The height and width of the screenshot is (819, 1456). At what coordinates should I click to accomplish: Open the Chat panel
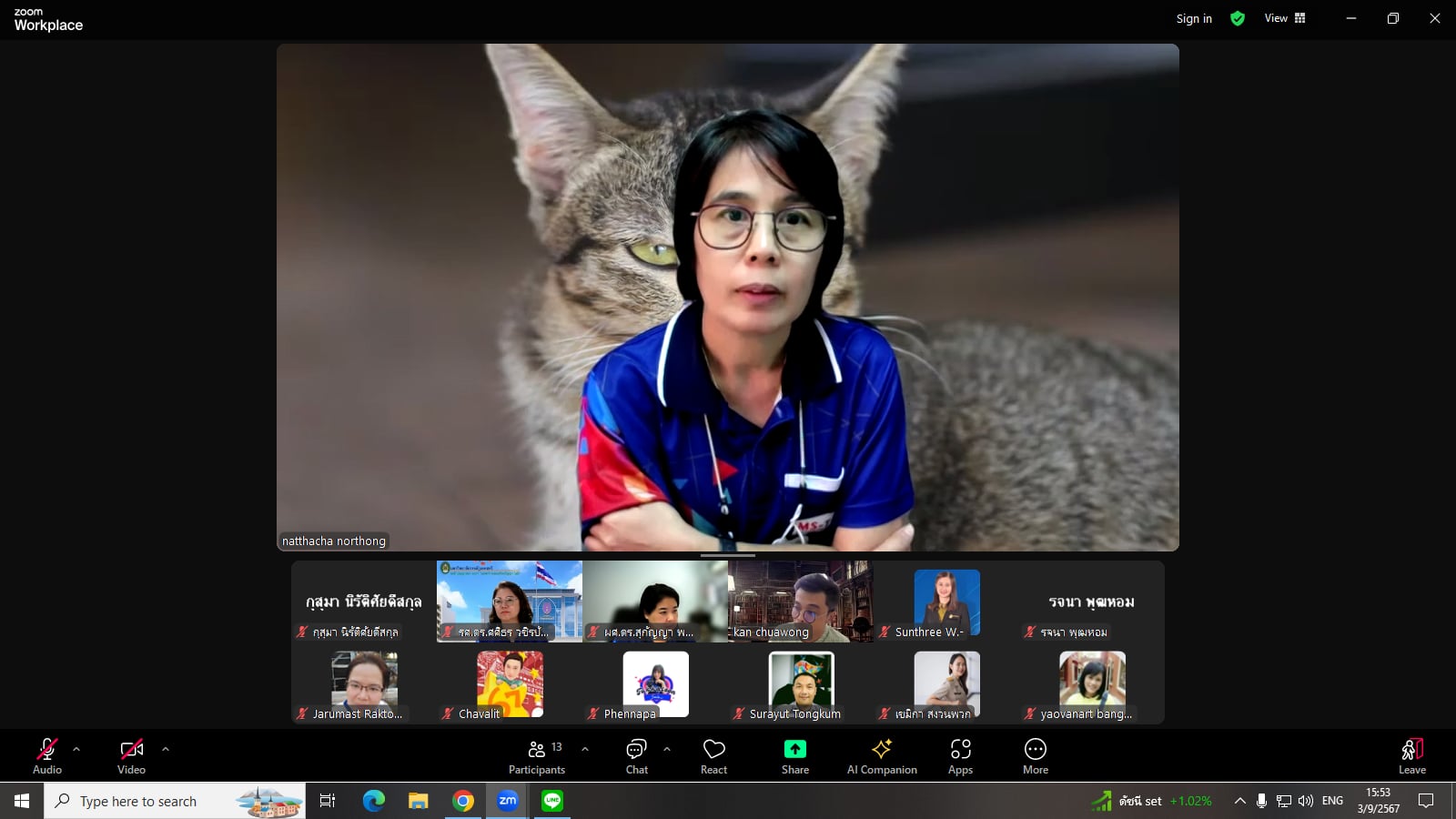point(636,756)
